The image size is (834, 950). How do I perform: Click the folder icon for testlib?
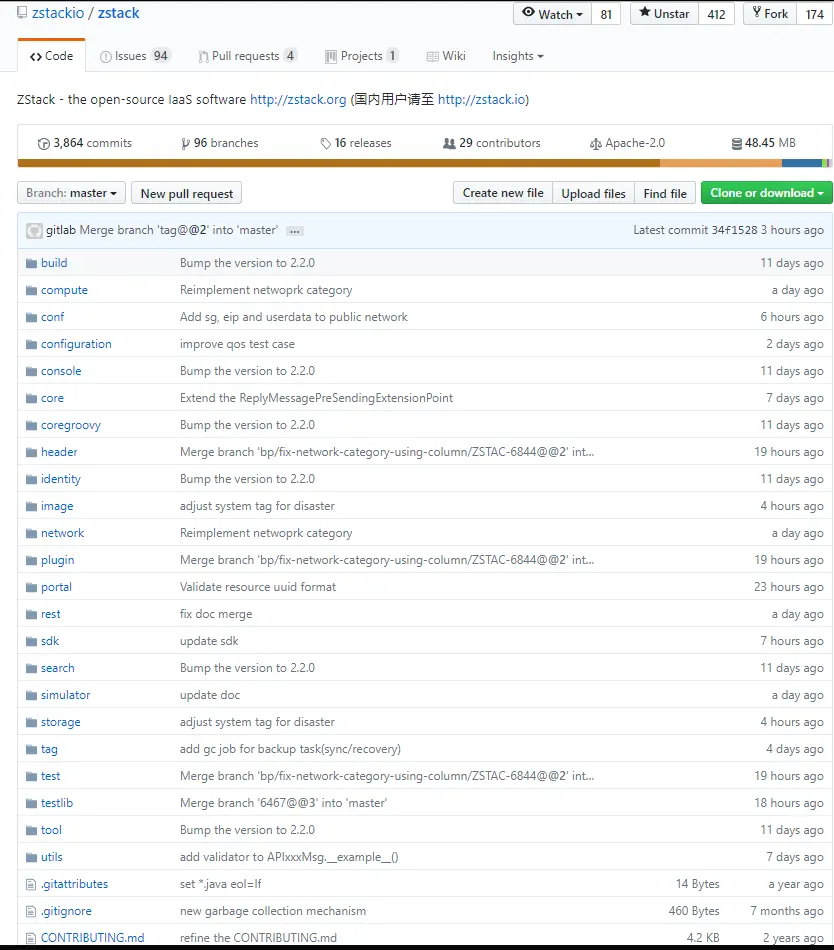(31, 803)
